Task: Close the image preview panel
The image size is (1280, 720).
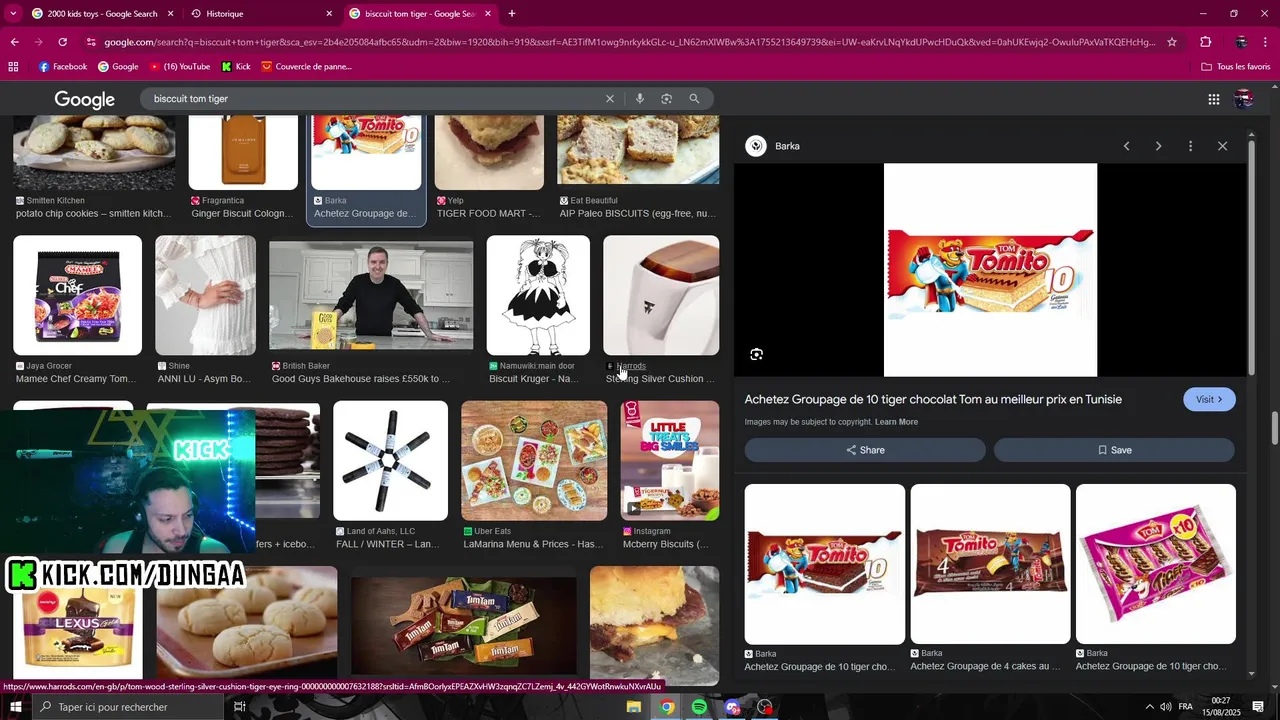Action: pos(1222,146)
